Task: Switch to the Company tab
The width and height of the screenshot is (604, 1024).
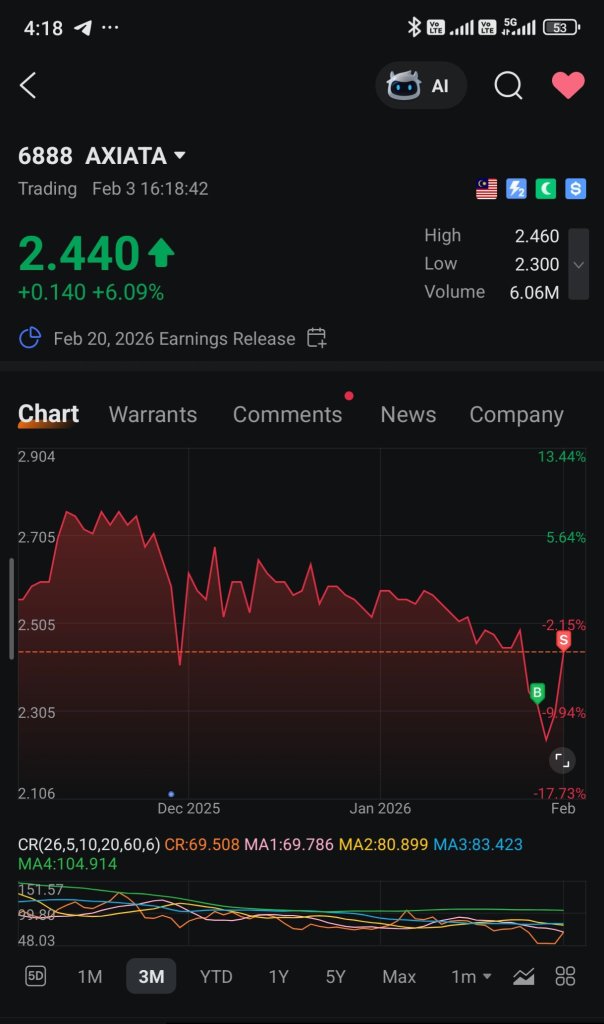Action: [x=517, y=415]
